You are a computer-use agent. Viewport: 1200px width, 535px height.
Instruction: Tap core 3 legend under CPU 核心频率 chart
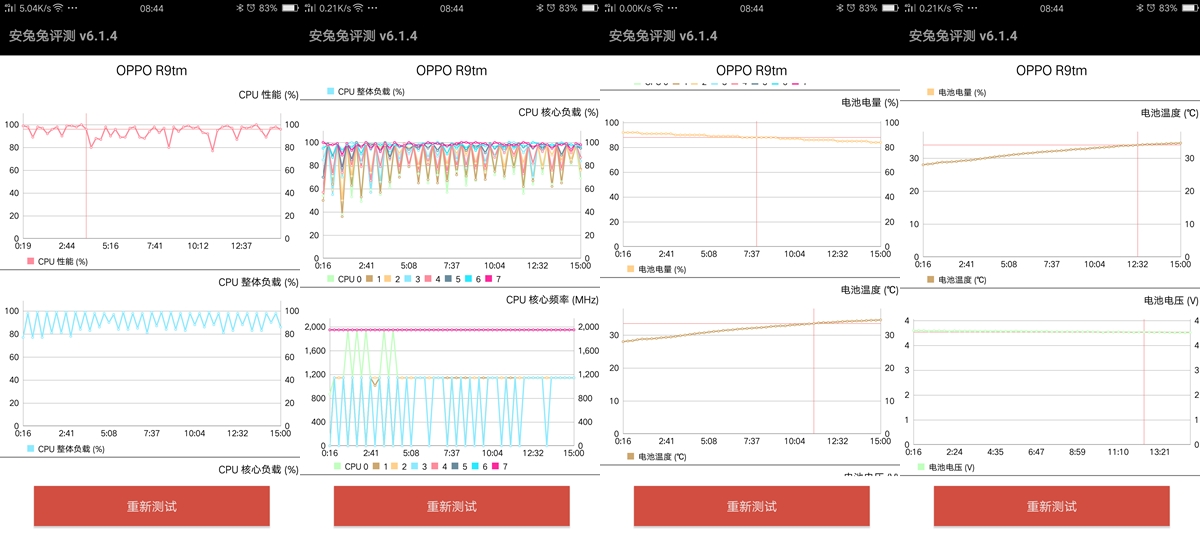pos(418,466)
